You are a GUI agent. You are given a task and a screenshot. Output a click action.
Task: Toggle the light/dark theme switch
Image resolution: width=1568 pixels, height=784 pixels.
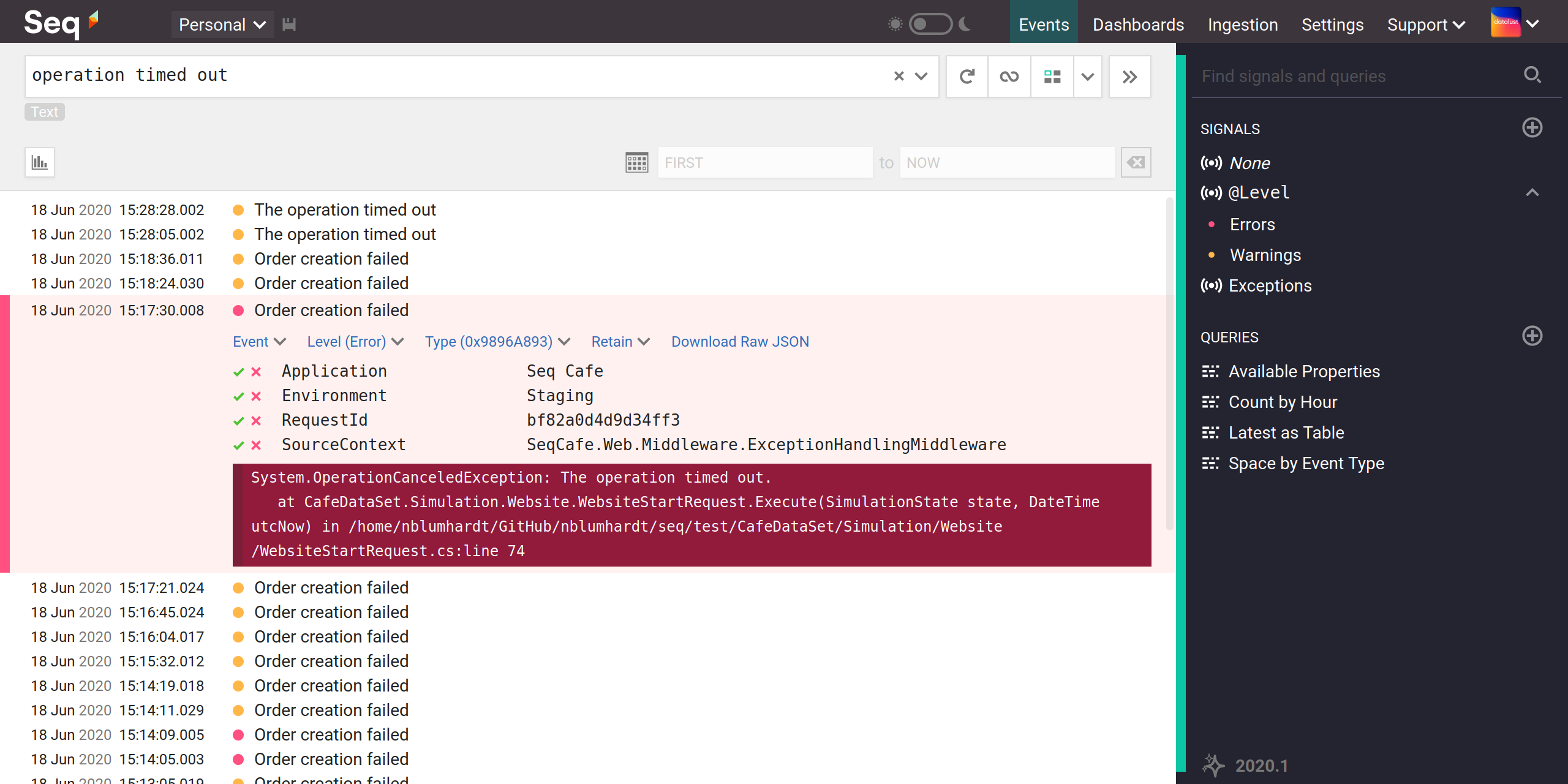930,24
